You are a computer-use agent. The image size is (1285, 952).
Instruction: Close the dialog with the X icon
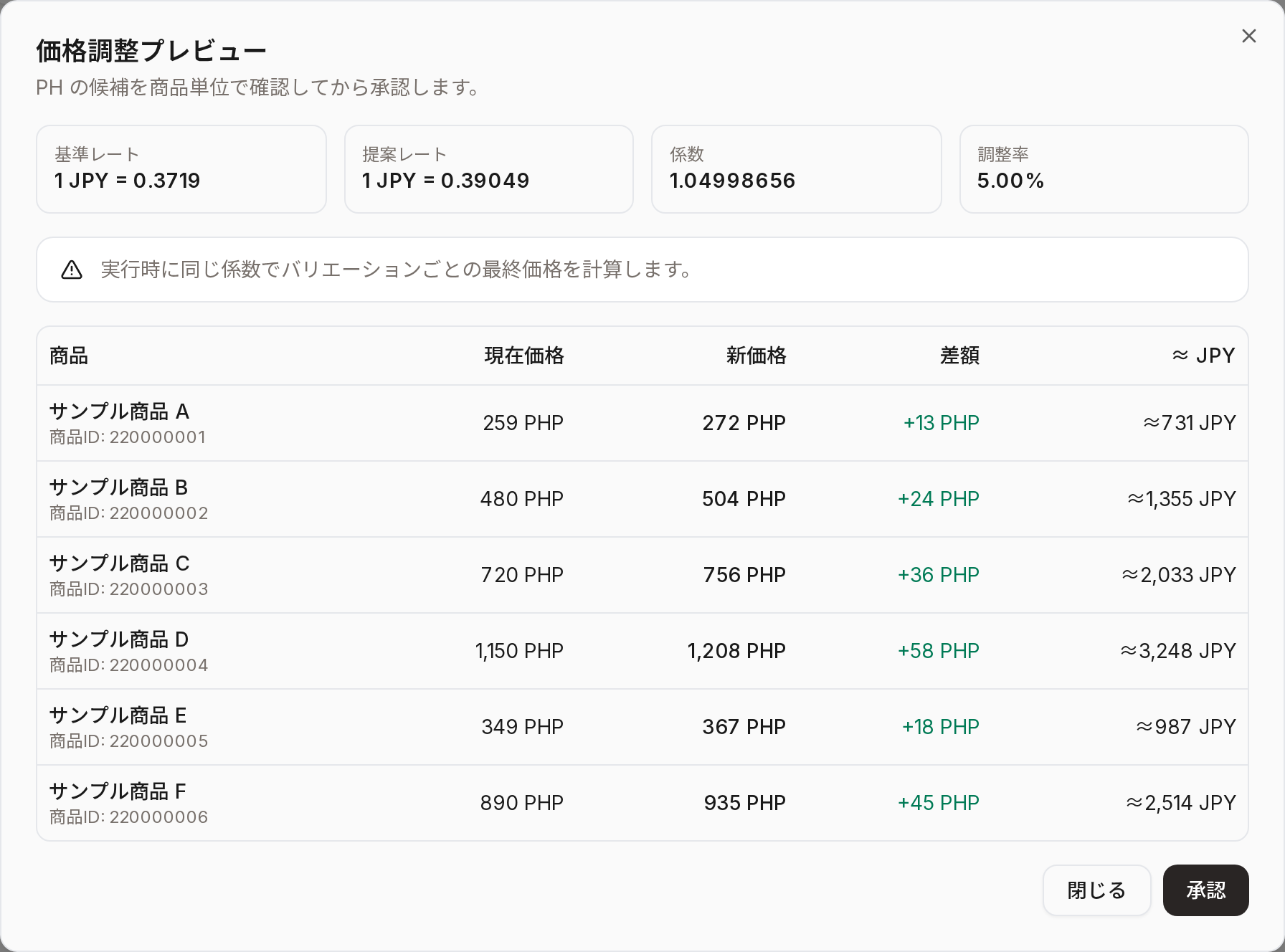click(1248, 36)
